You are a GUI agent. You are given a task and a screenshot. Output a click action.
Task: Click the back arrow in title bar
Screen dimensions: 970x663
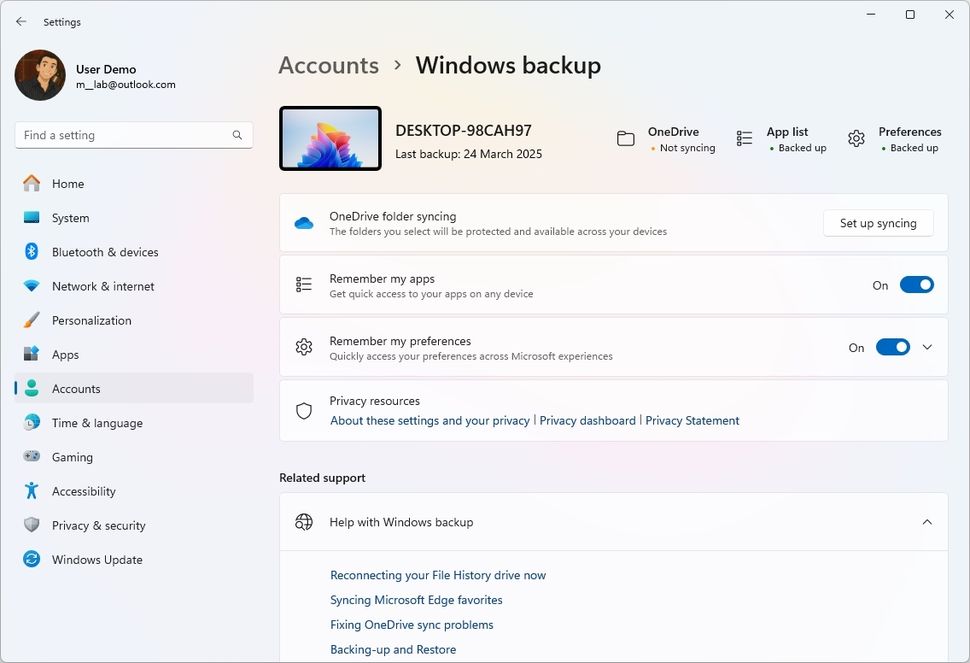[x=21, y=21]
